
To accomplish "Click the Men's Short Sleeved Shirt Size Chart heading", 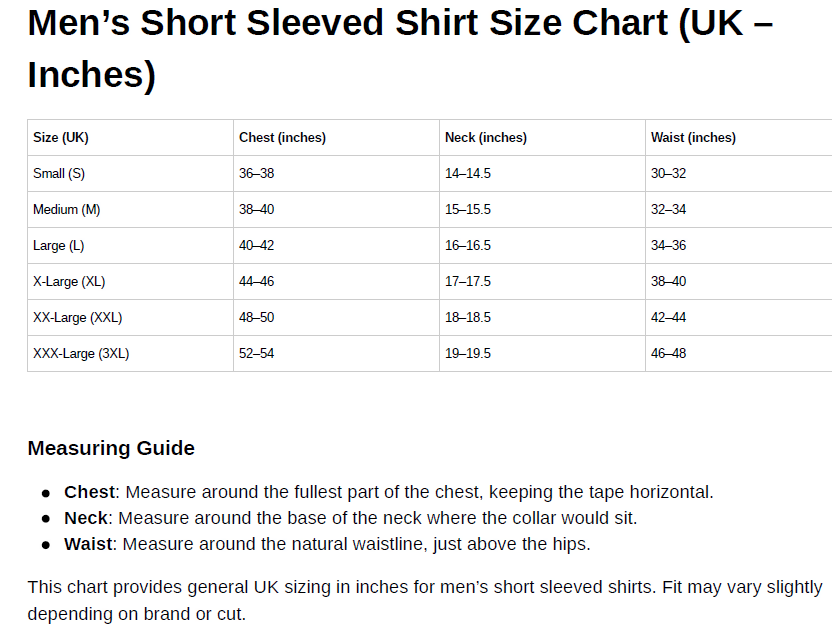I will click(400, 48).
